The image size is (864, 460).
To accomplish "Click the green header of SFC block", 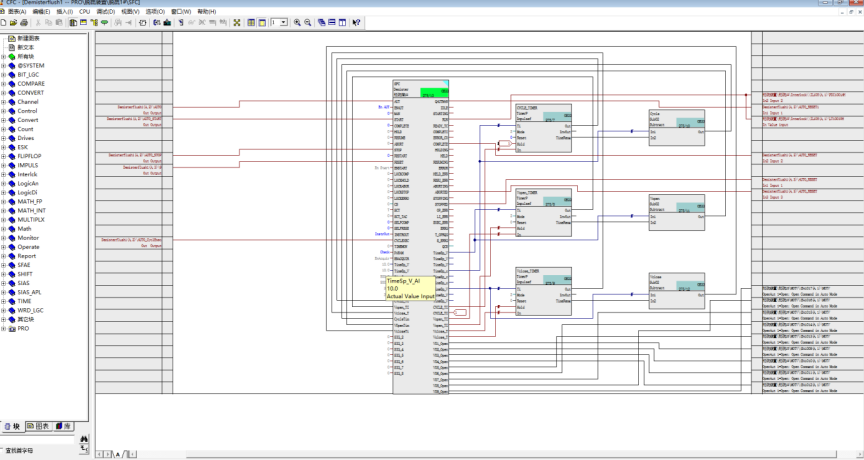I will tap(435, 93).
